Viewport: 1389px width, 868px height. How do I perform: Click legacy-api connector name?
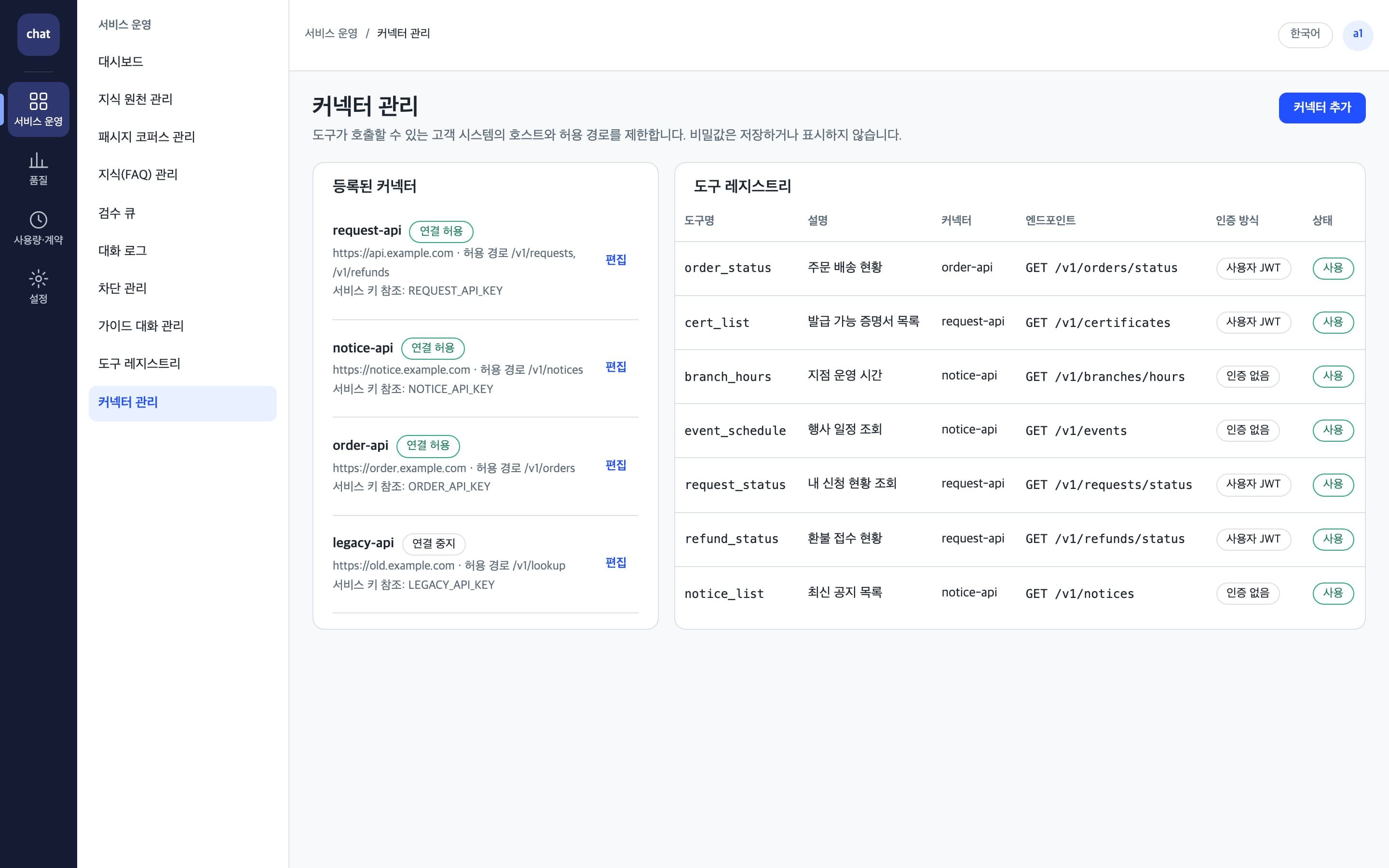click(363, 543)
